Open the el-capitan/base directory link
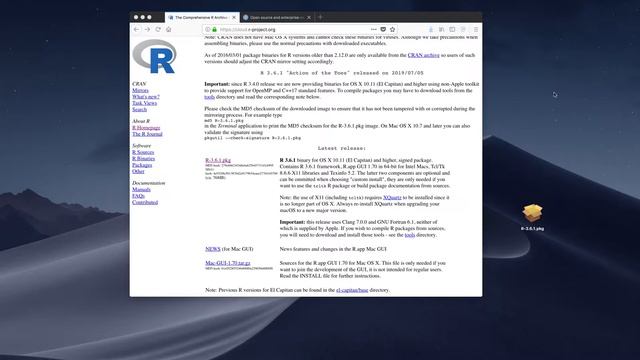 352,290
